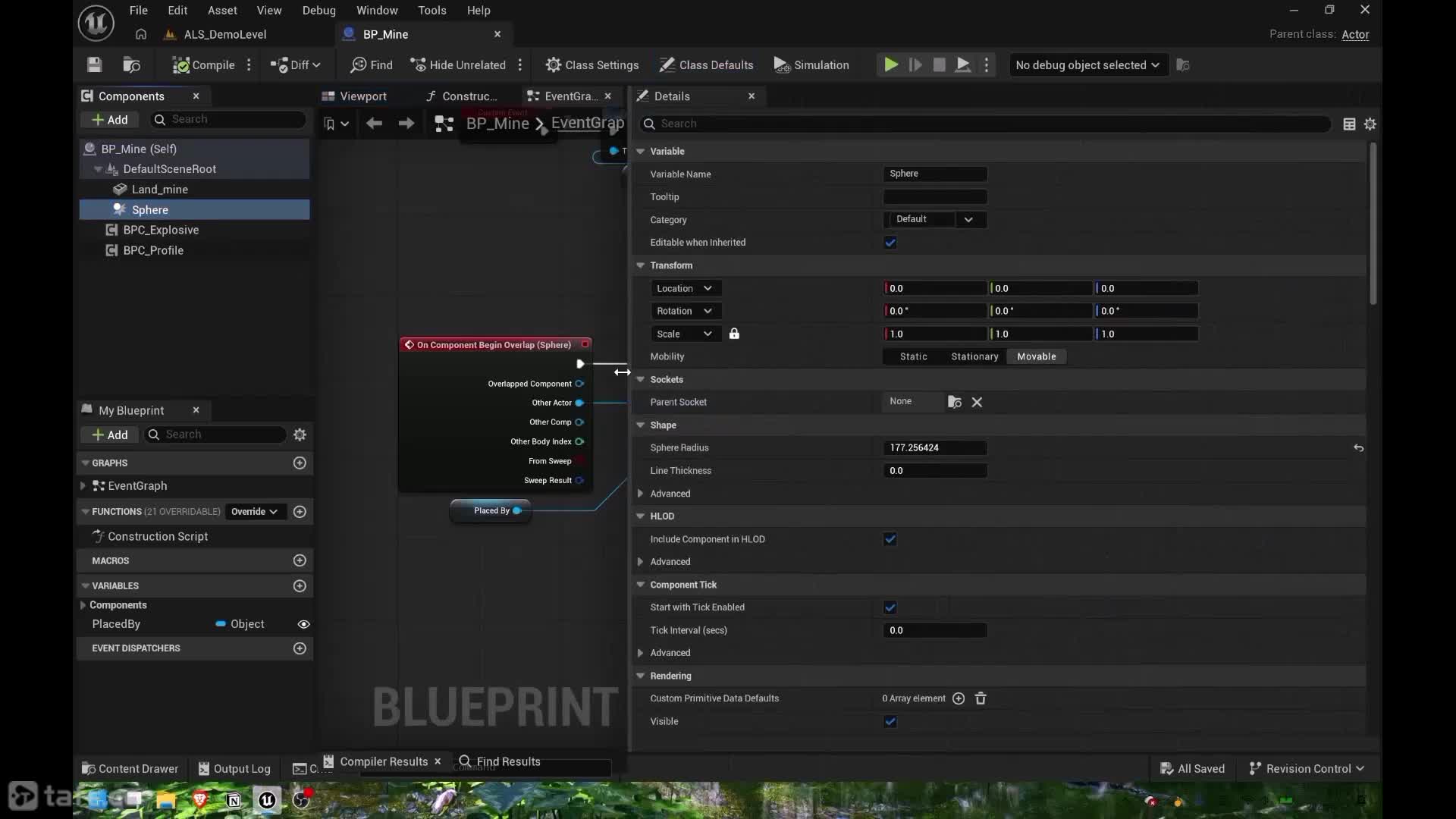1456x819 pixels.
Task: Collapse the Transform section
Action: 641,265
